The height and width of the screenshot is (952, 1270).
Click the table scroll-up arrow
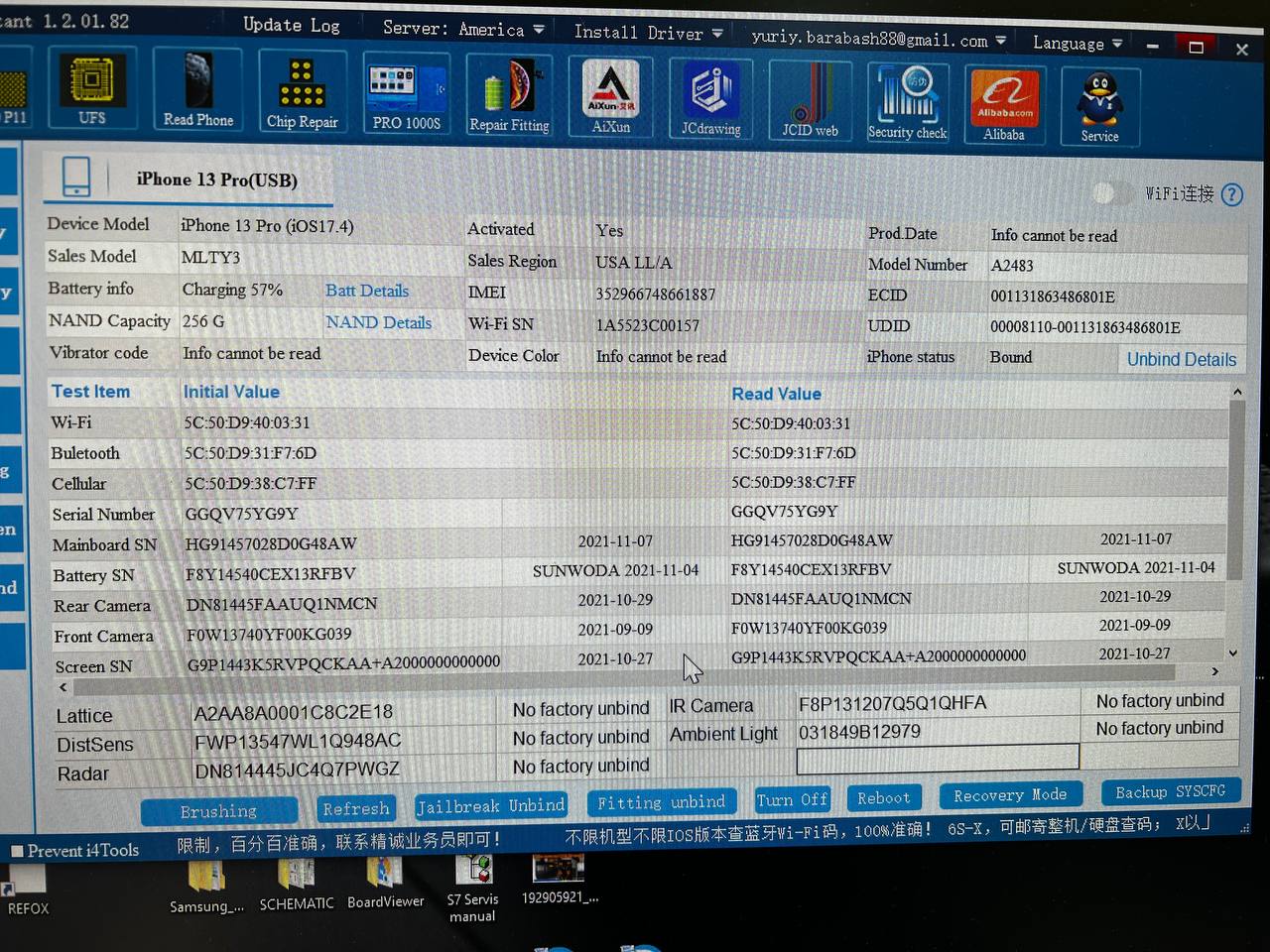(1237, 393)
